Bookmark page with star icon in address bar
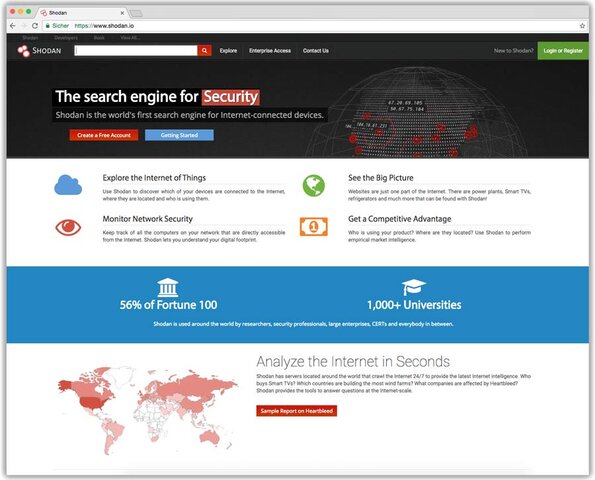 pyautogui.click(x=582, y=26)
